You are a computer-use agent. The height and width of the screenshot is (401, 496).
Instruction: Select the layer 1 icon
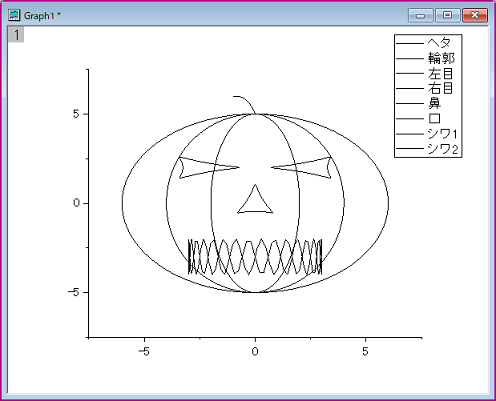point(16,35)
